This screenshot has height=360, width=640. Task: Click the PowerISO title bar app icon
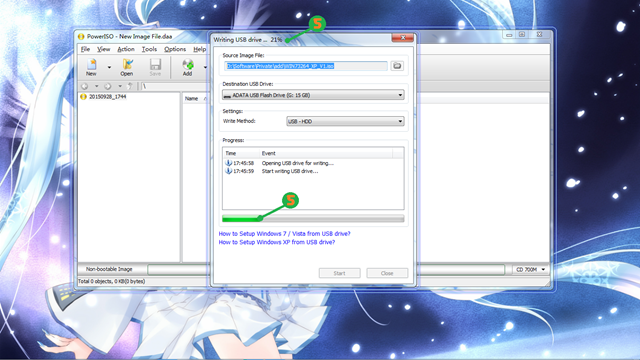(81, 36)
